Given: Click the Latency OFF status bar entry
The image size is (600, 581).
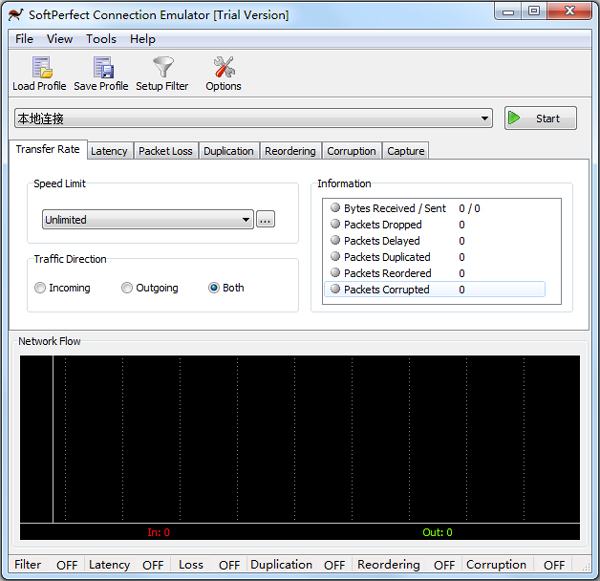Looking at the screenshot, I should coord(126,565).
